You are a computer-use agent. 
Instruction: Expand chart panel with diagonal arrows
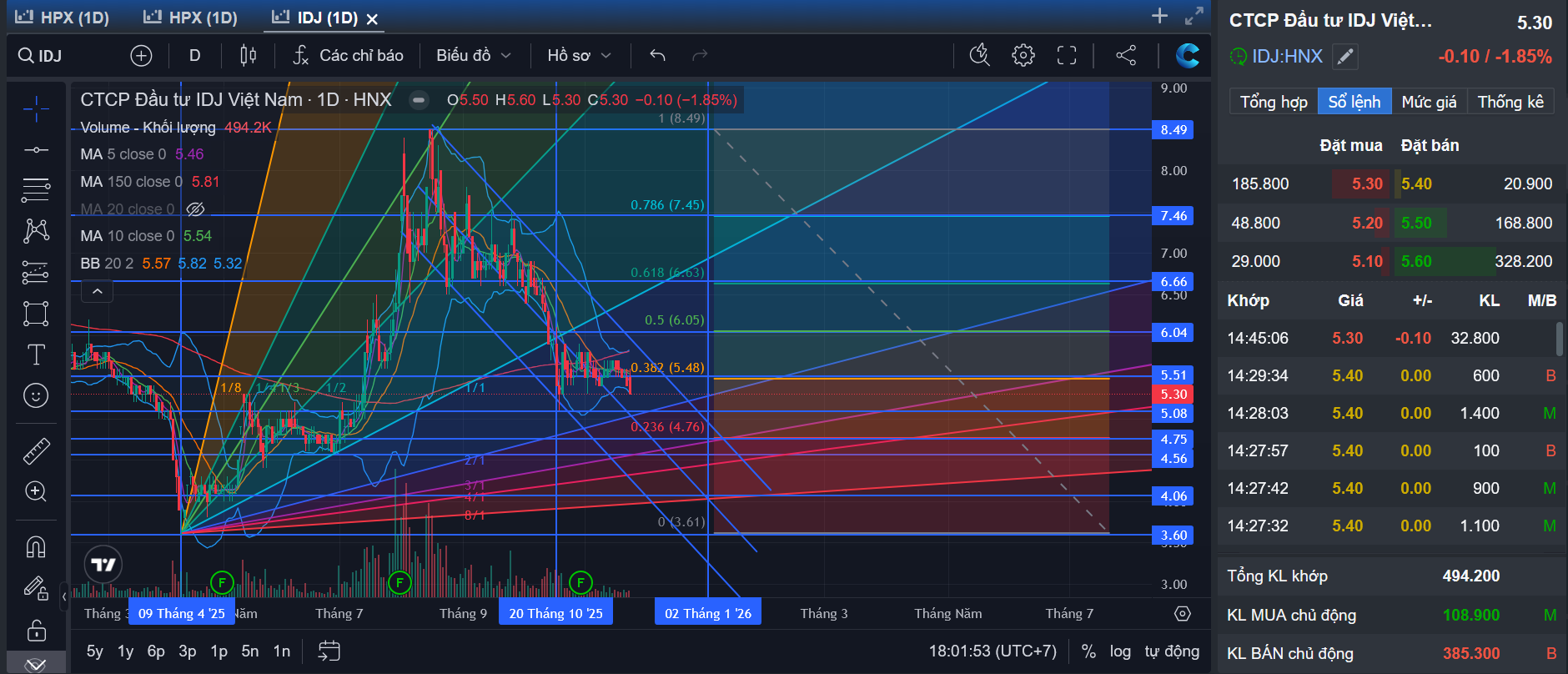coord(1194,16)
